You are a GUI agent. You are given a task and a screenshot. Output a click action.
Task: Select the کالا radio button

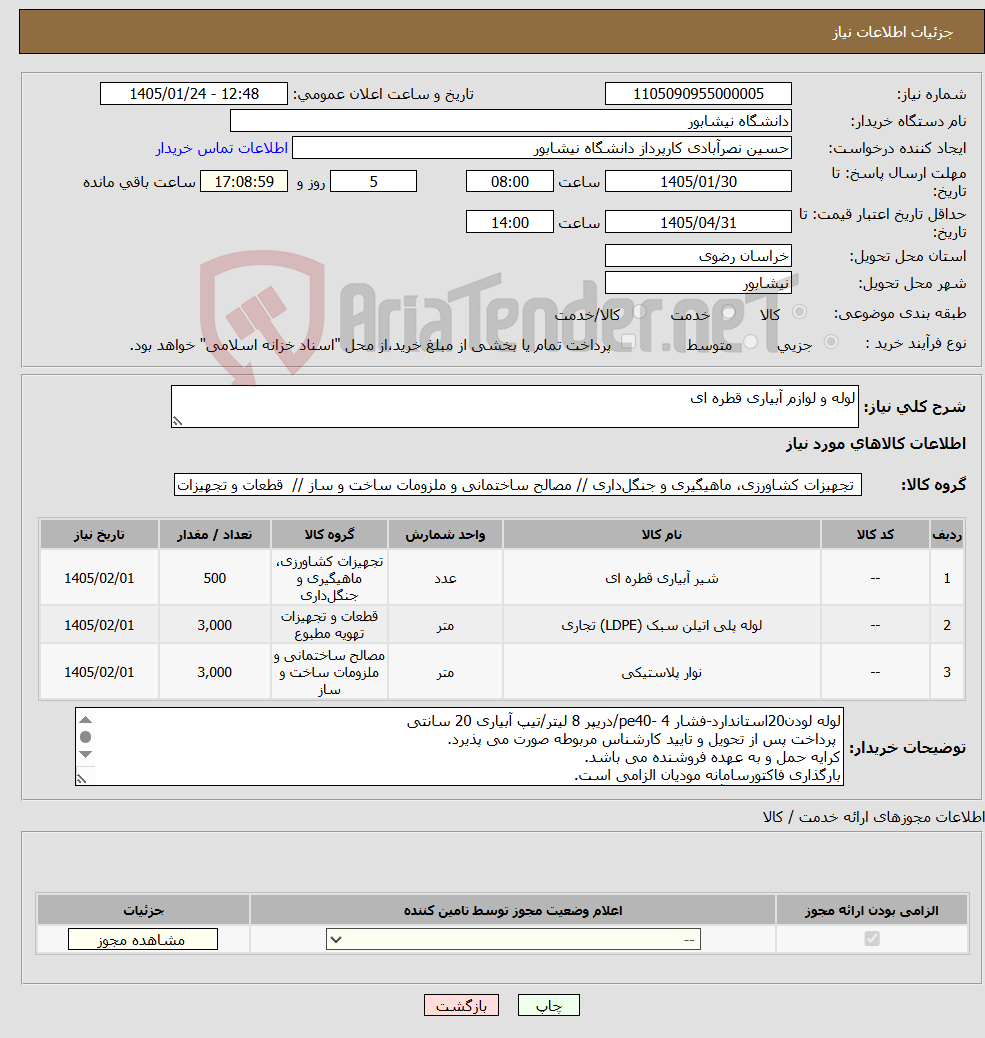click(800, 312)
